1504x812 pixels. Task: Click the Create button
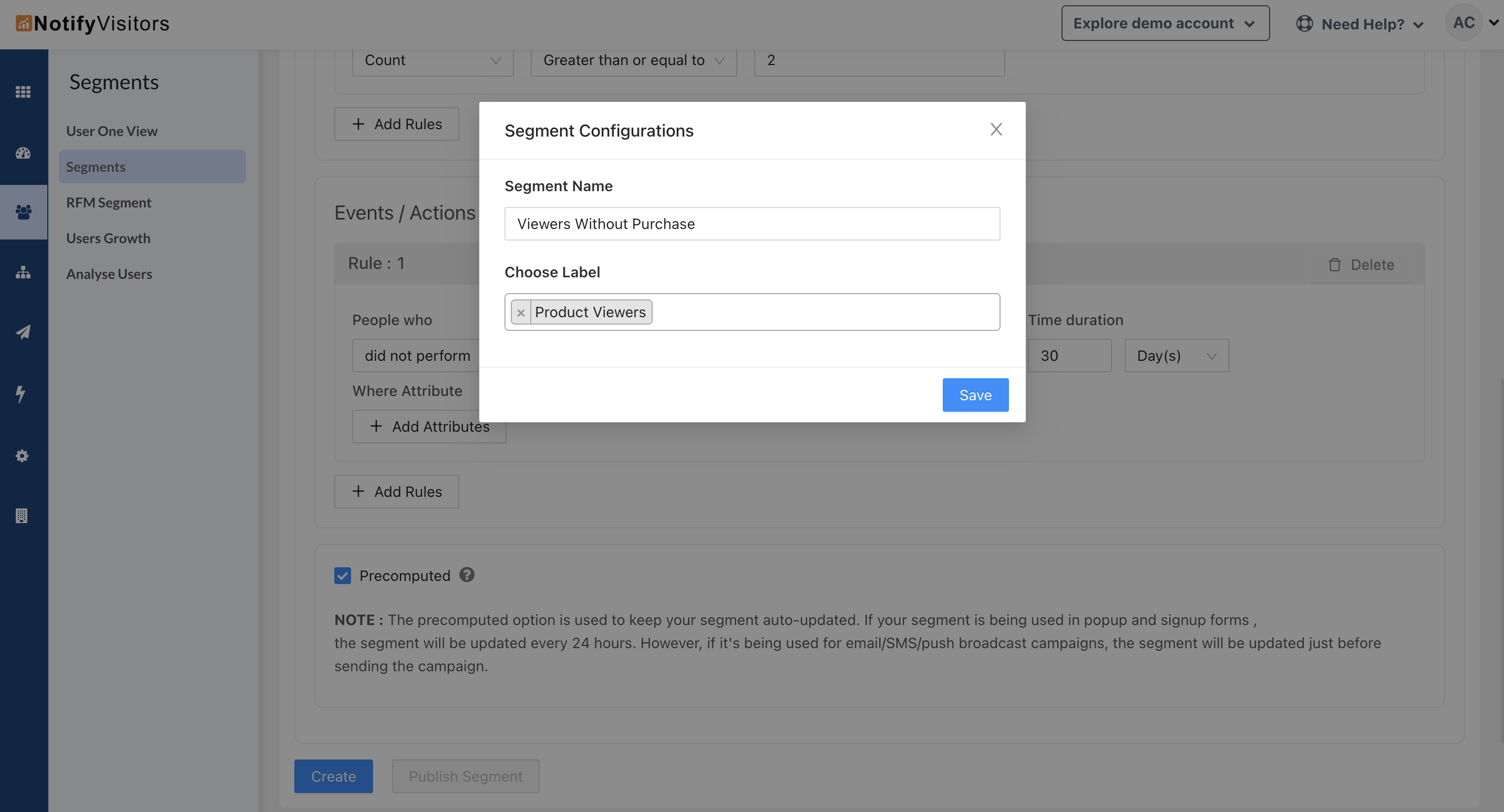[333, 776]
